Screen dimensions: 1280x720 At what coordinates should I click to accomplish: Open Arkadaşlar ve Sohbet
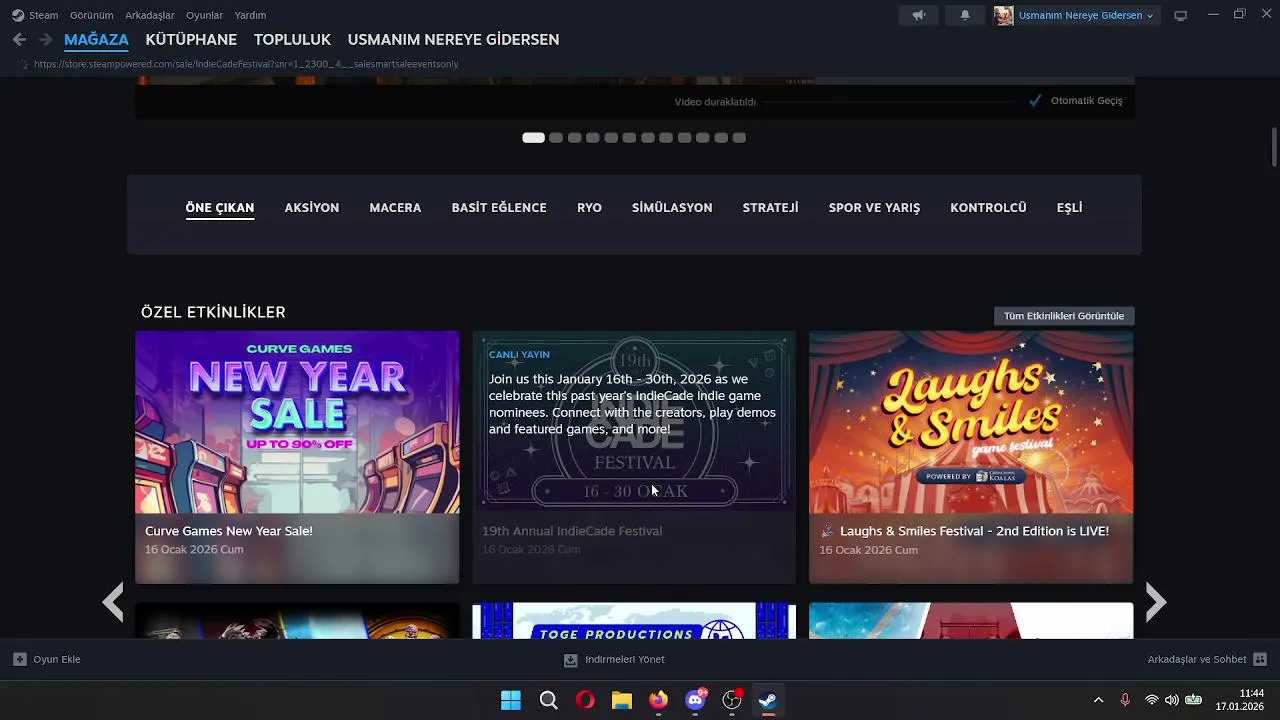point(1207,659)
